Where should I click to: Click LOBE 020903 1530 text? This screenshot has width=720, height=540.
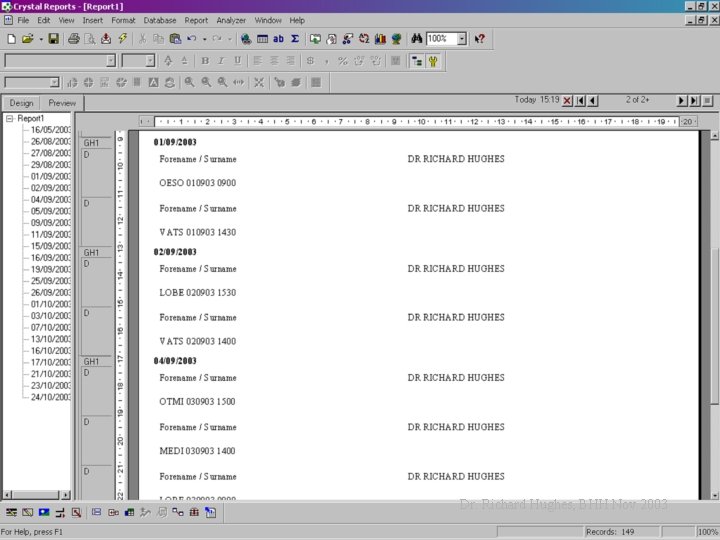[x=197, y=292]
